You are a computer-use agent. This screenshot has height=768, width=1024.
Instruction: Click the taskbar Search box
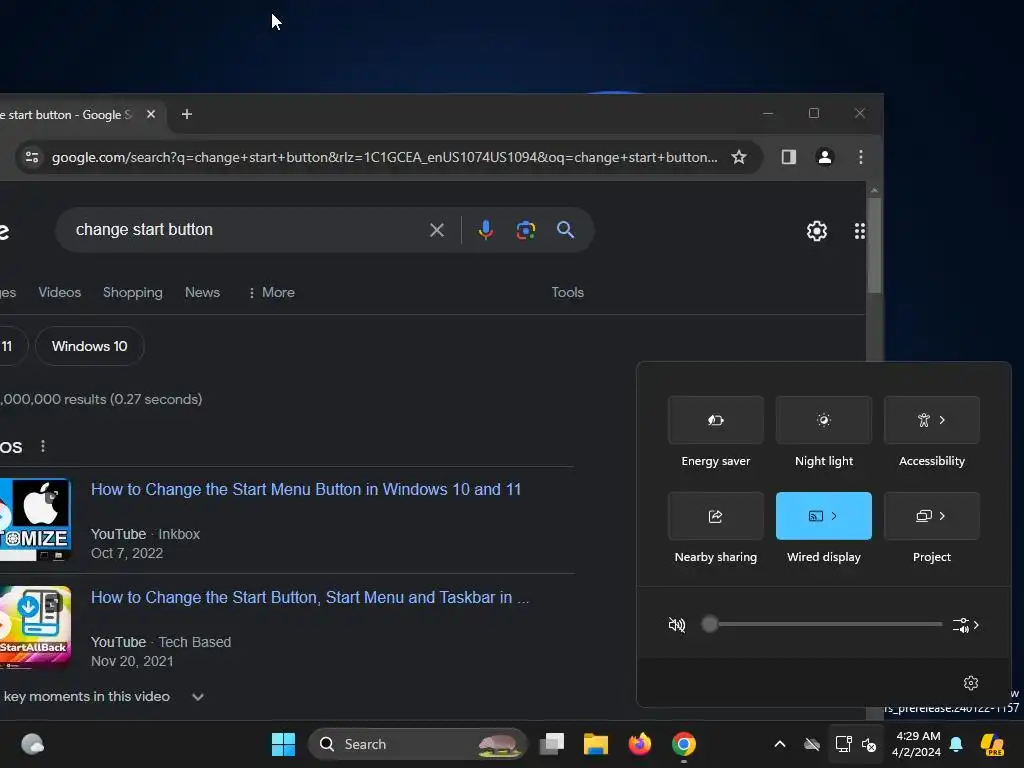[418, 744]
